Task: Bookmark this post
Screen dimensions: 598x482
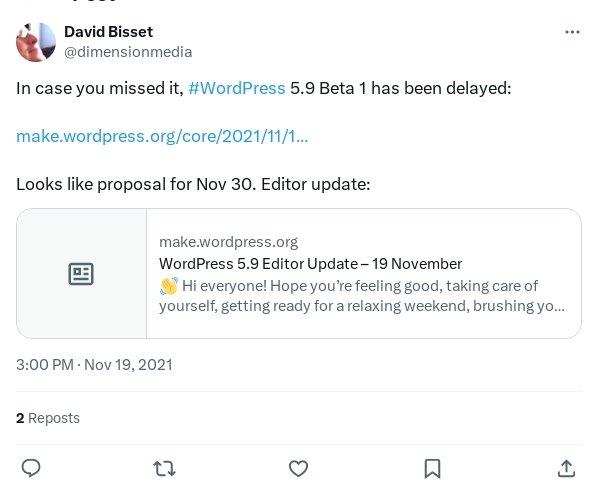Action: (x=432, y=468)
